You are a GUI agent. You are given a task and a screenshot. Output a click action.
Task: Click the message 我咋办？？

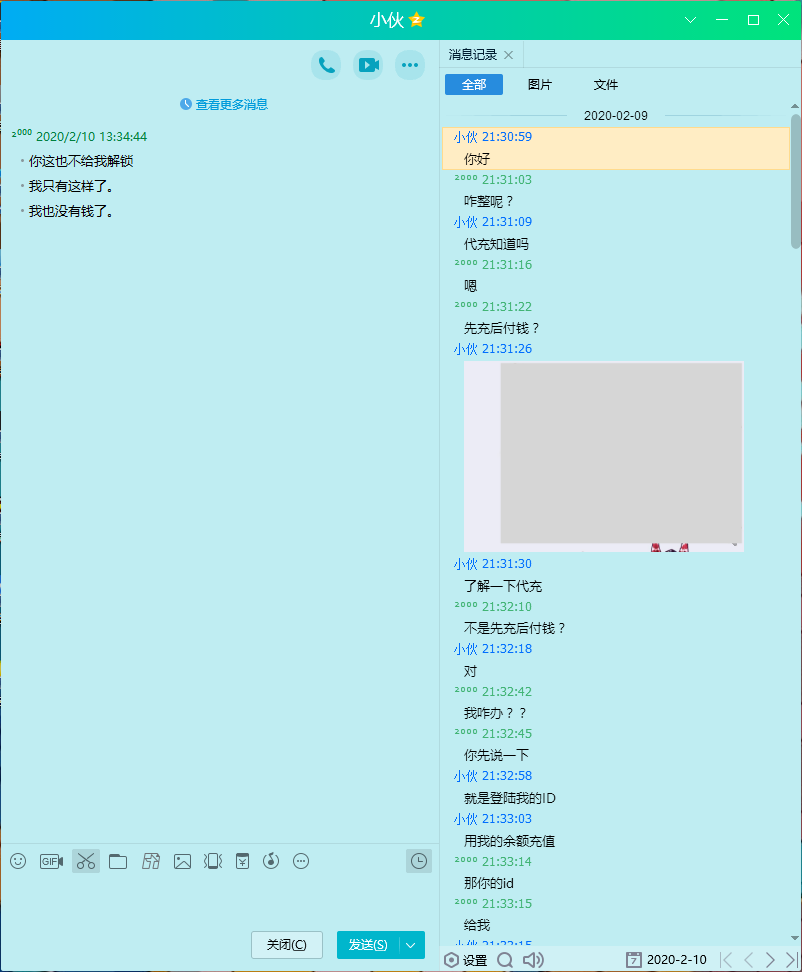[x=495, y=714]
